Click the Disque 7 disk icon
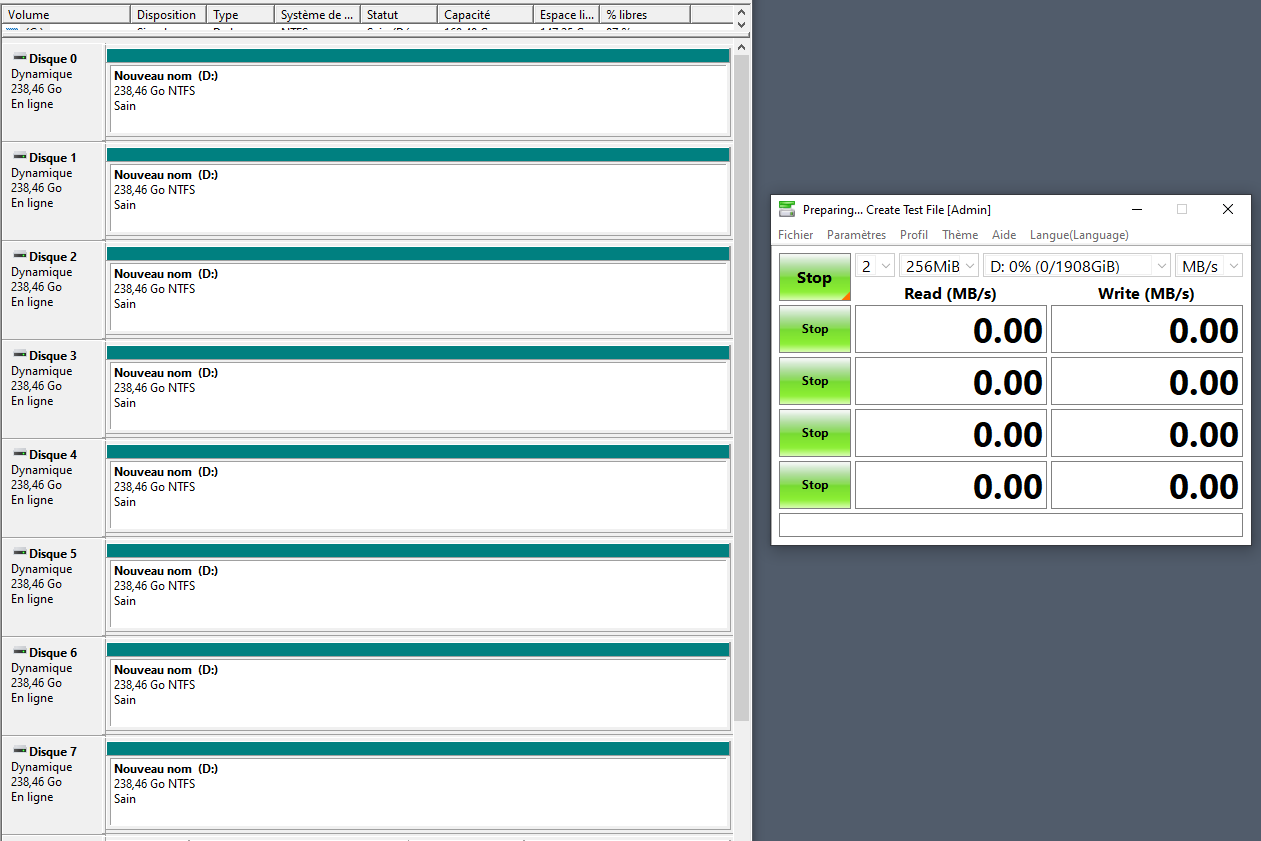This screenshot has width=1261, height=841. tap(20, 752)
